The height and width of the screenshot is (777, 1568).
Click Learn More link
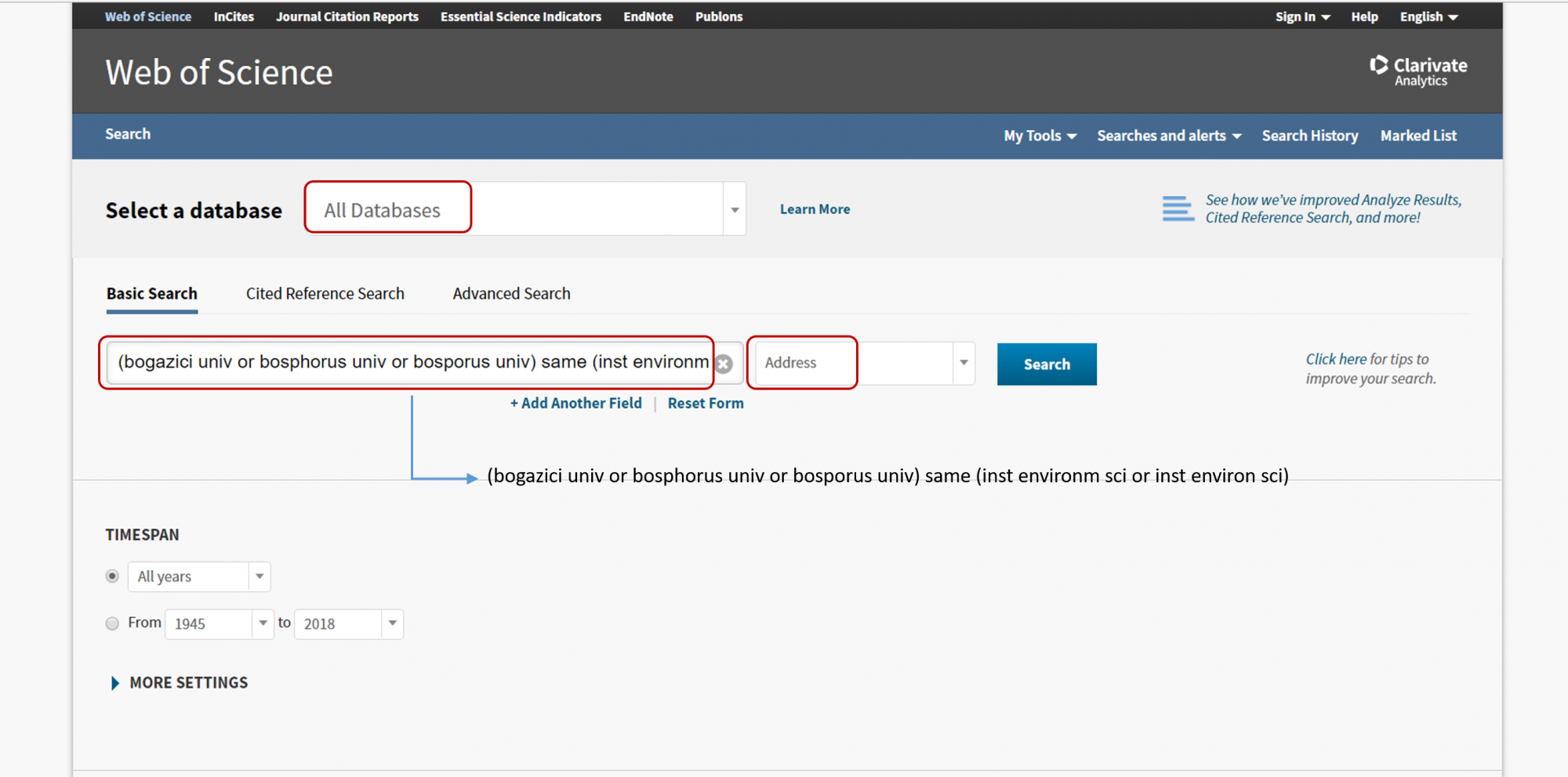[x=815, y=209]
